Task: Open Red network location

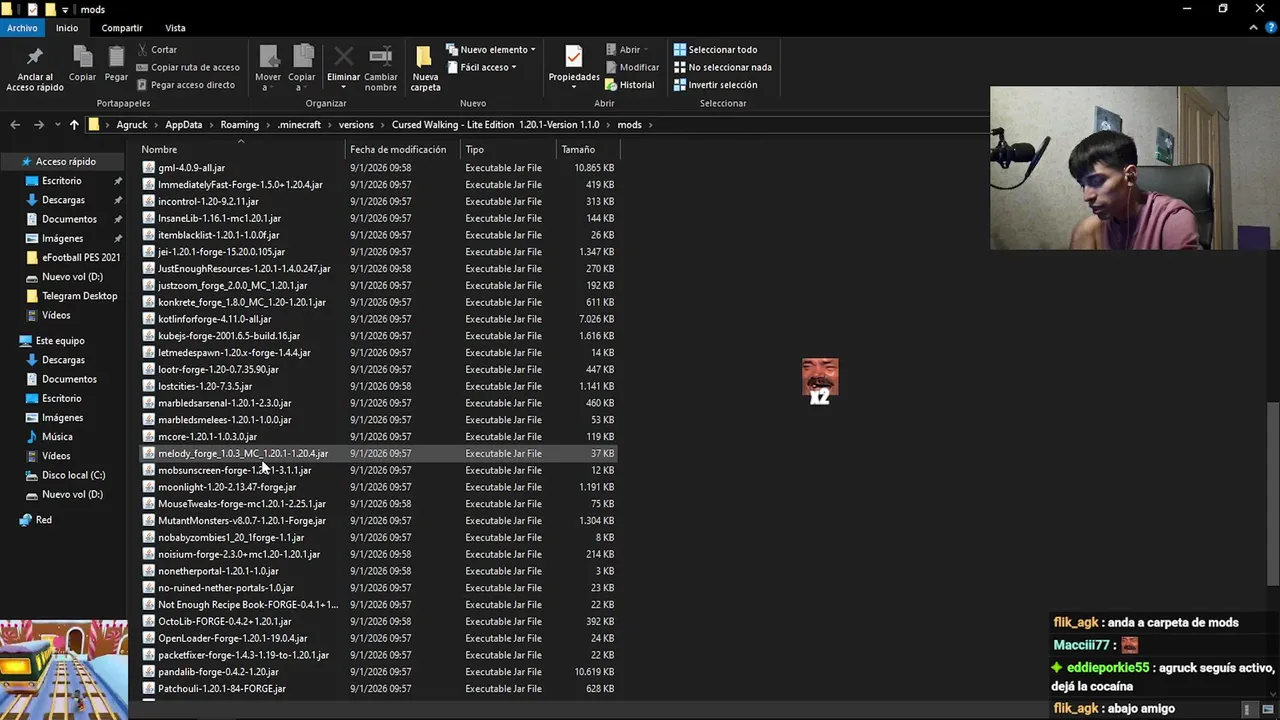Action: [44, 520]
